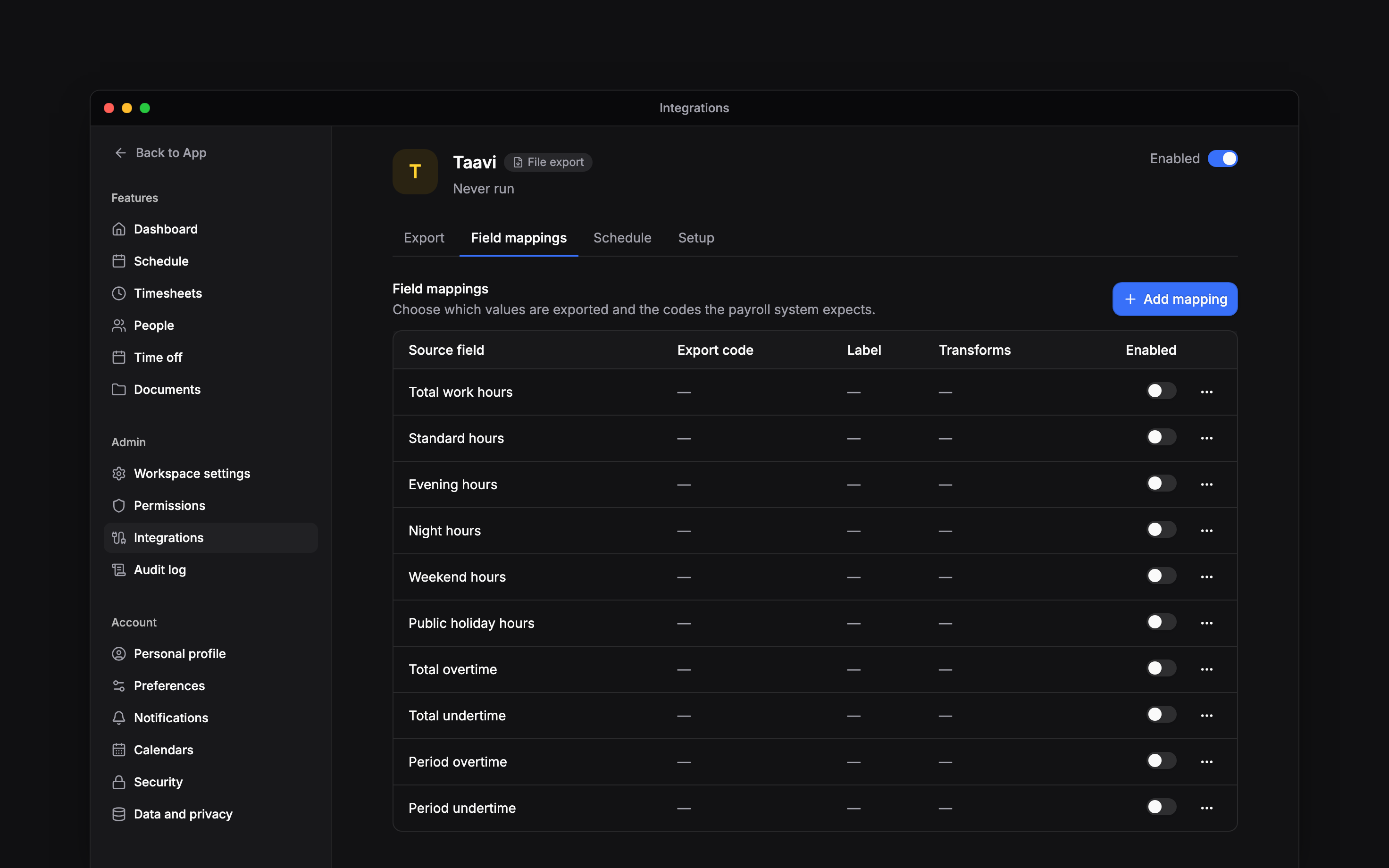Viewport: 1389px width, 868px height.
Task: Click the Timesheets clock icon
Action: pos(119,293)
